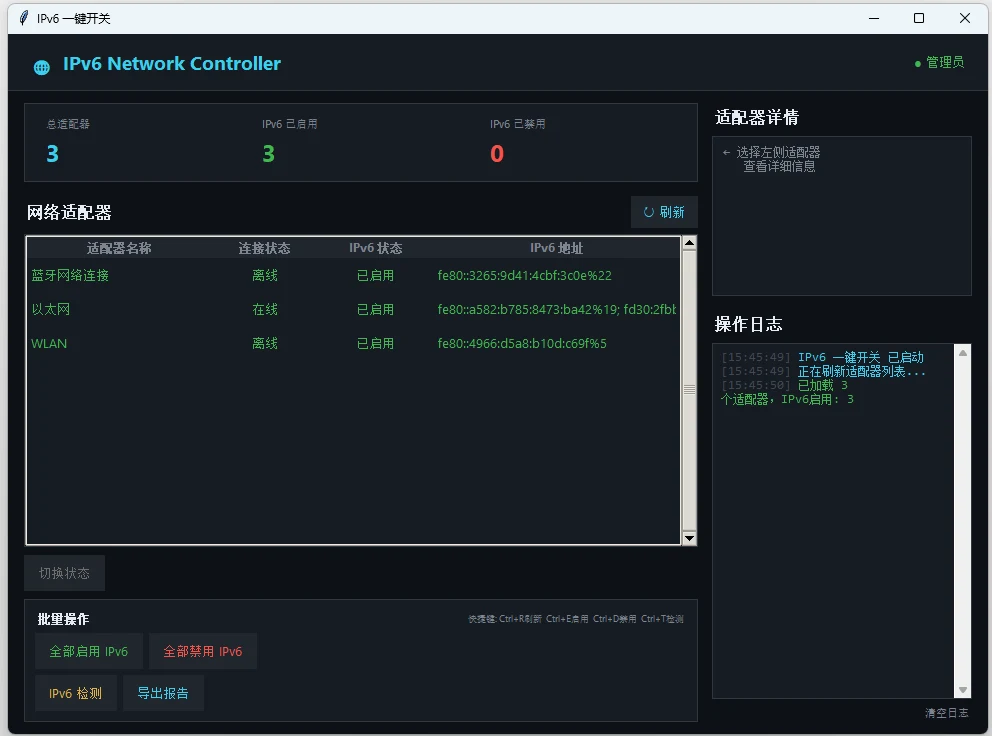Click the 管理员 status indicator
Viewport: 992px width, 736px height.
point(939,62)
